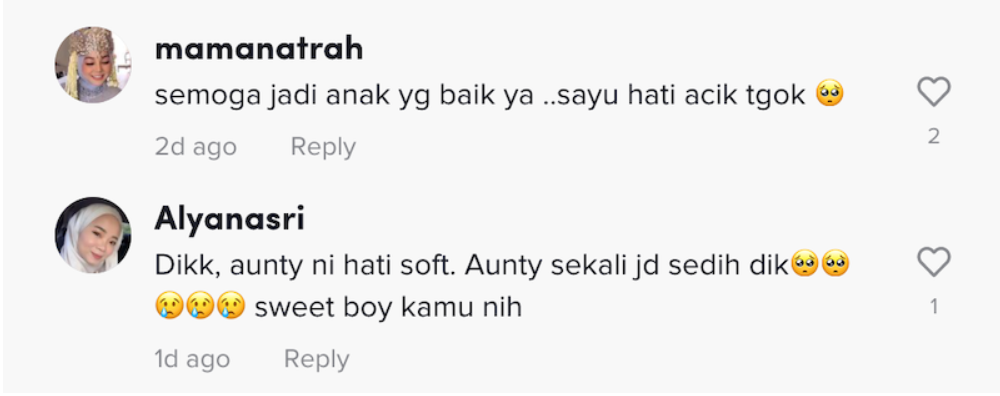Screen dimensions: 1000x396
Task: Like Alyanasri's comment with the heart icon
Action: tap(934, 262)
